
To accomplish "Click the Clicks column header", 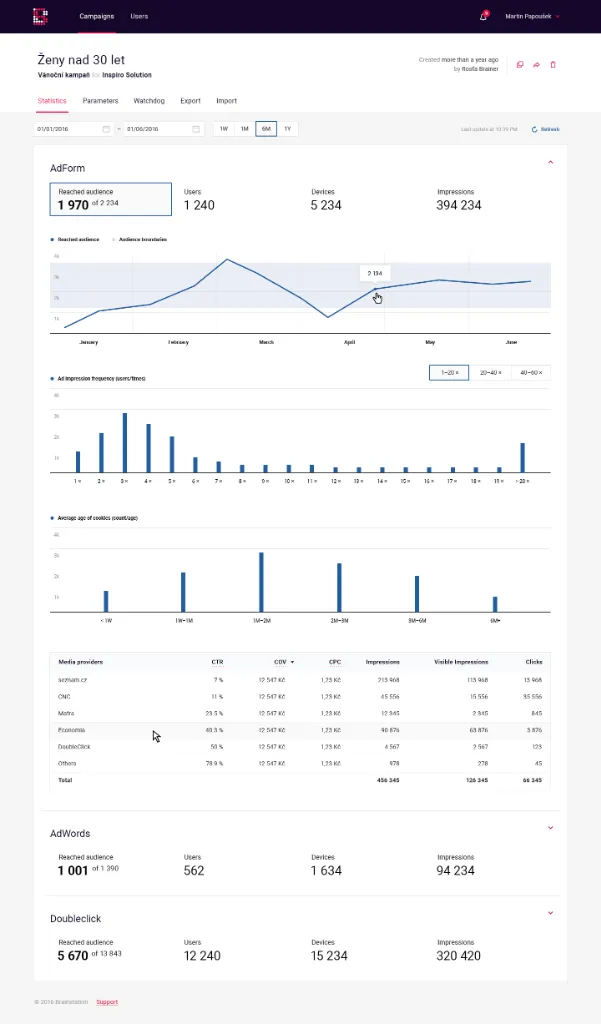I will (534, 662).
